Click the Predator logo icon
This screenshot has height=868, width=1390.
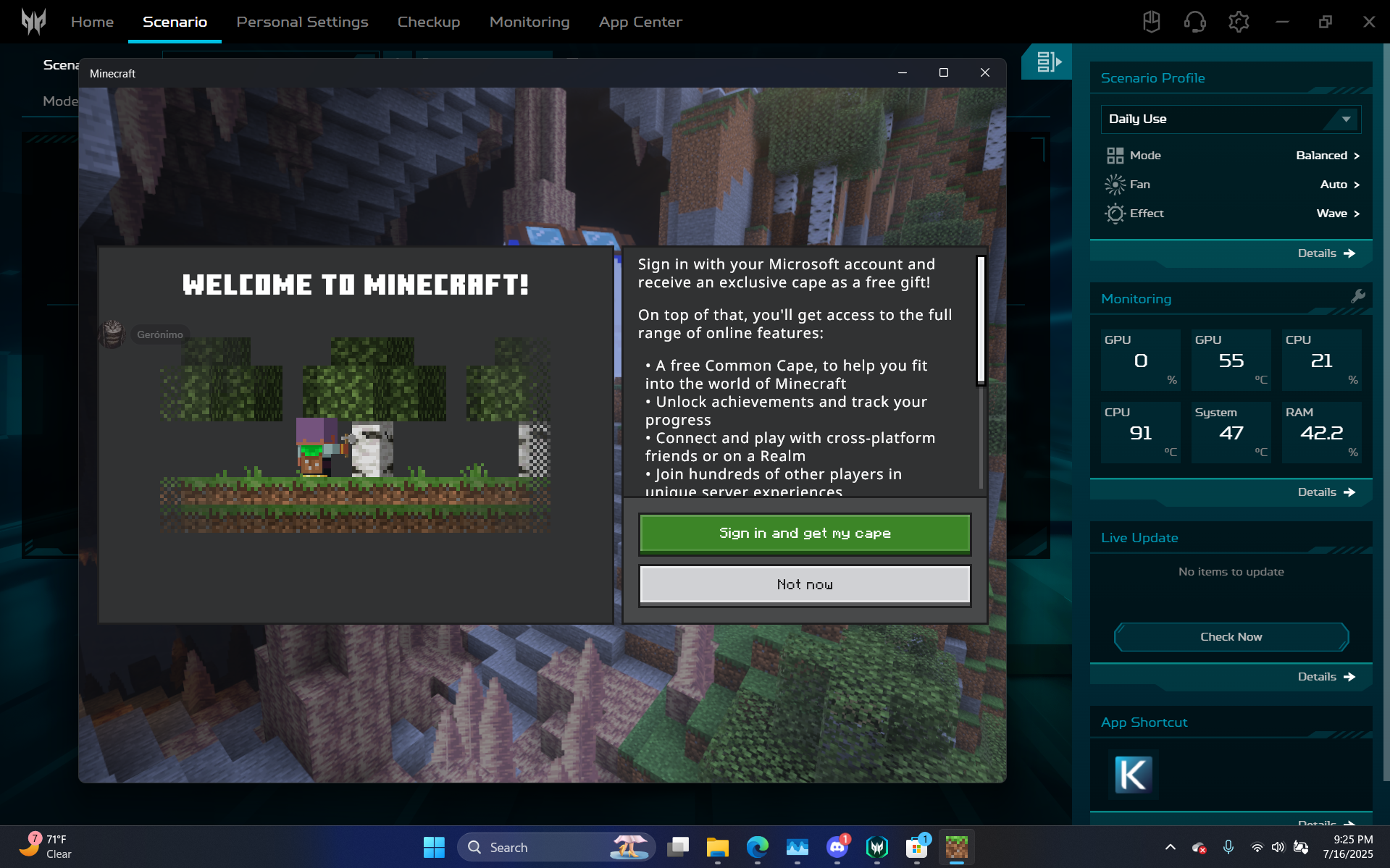coord(33,21)
